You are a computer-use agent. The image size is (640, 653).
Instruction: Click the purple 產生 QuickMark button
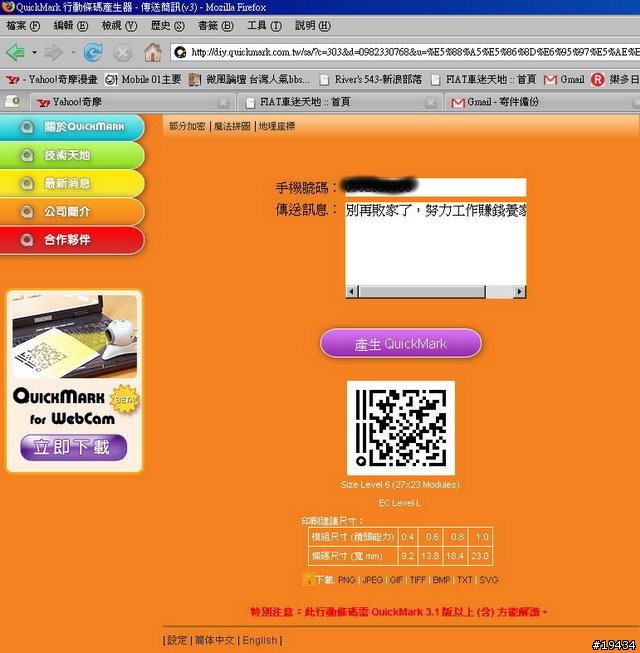pos(401,344)
